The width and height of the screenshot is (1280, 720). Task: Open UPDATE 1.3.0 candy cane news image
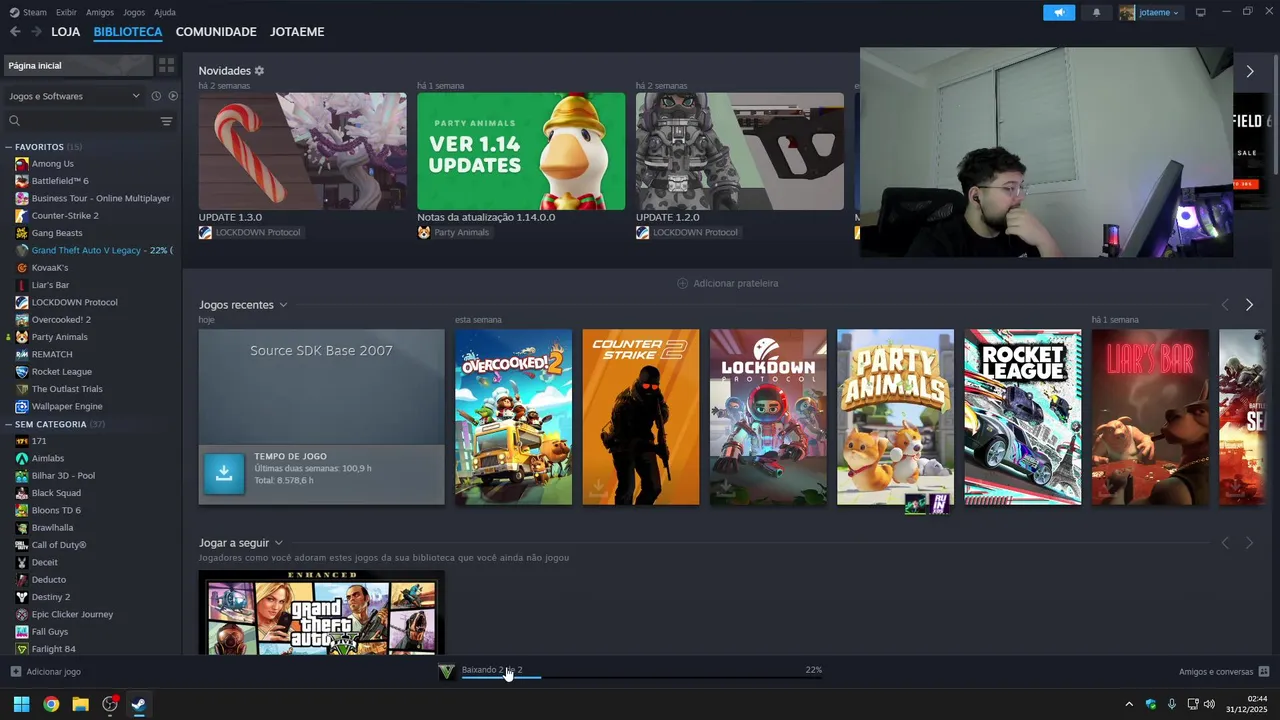302,151
